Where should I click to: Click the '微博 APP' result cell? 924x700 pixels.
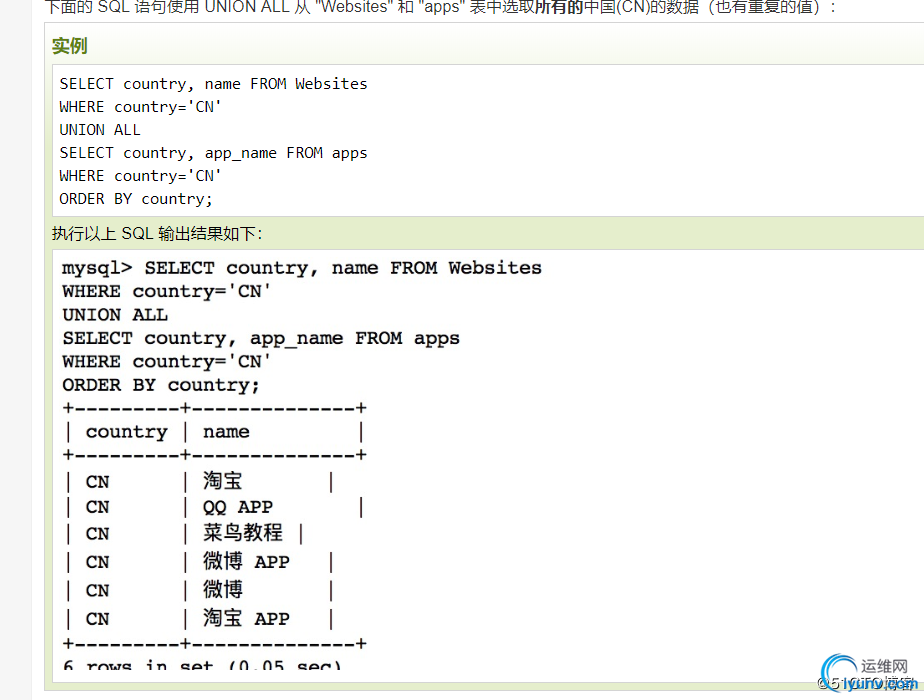point(246,561)
